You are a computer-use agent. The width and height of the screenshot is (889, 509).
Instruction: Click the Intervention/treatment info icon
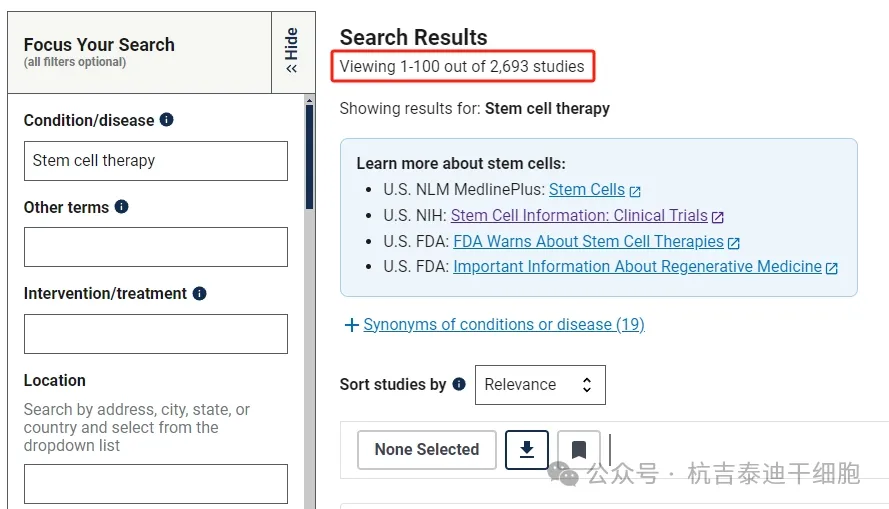tap(200, 294)
